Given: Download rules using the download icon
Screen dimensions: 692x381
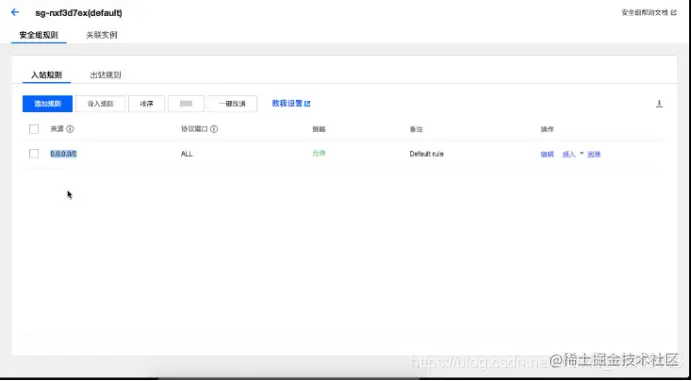Looking at the screenshot, I should (x=659, y=104).
